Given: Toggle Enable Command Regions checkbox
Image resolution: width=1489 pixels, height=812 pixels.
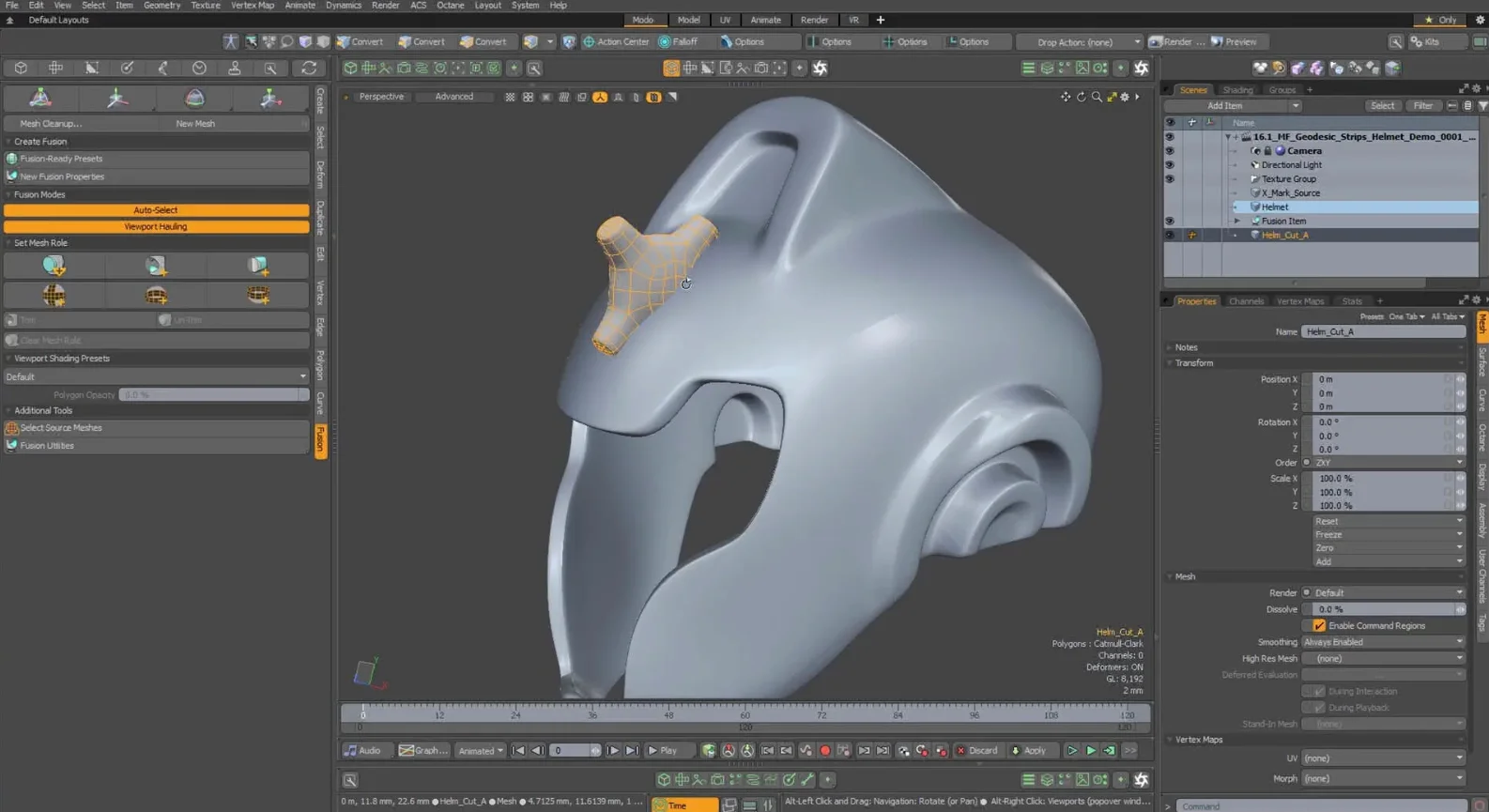Looking at the screenshot, I should tap(1319, 625).
